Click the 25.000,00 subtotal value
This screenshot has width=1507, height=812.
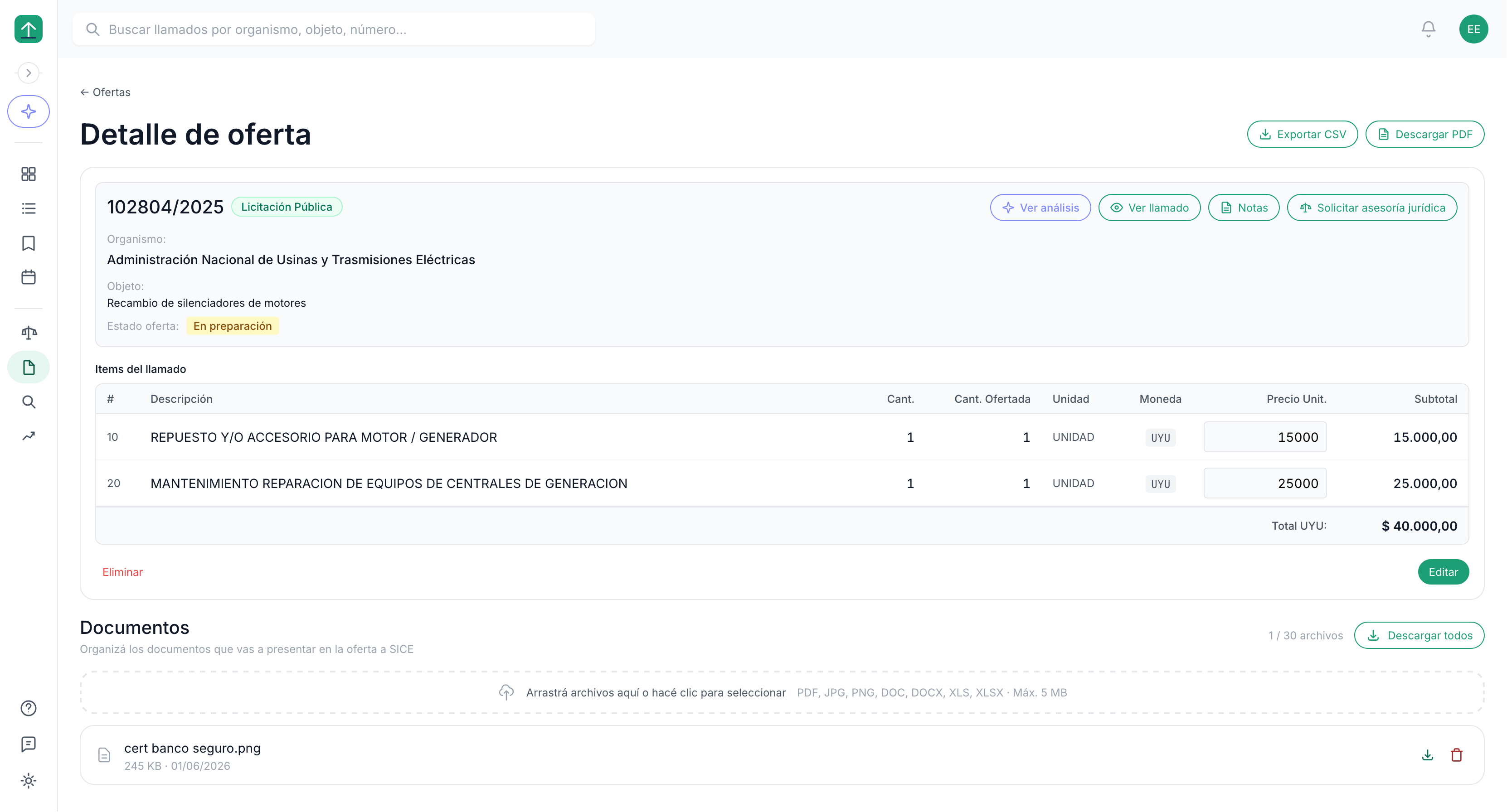pos(1425,483)
